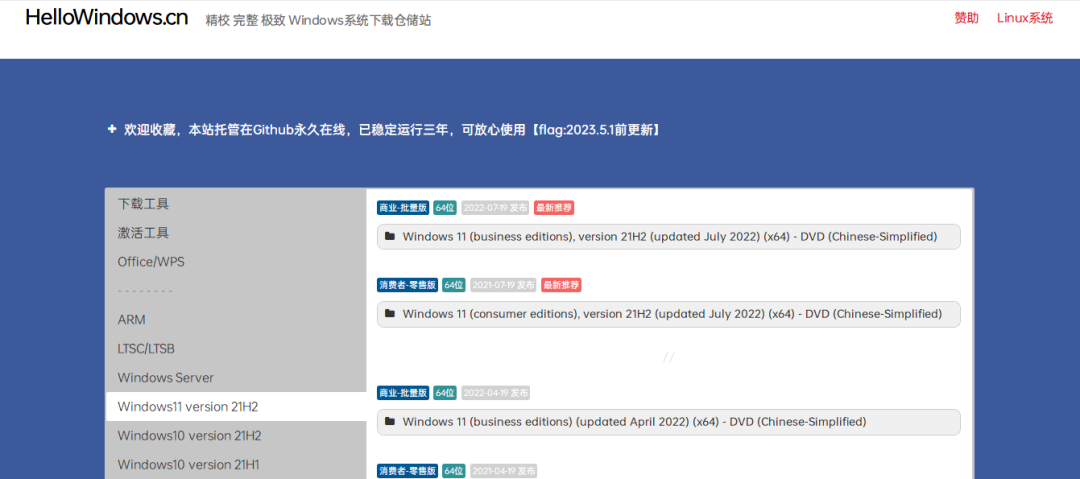Expand Windows 11 business editions April 2022 entry
This screenshot has width=1080, height=479.
point(669,422)
